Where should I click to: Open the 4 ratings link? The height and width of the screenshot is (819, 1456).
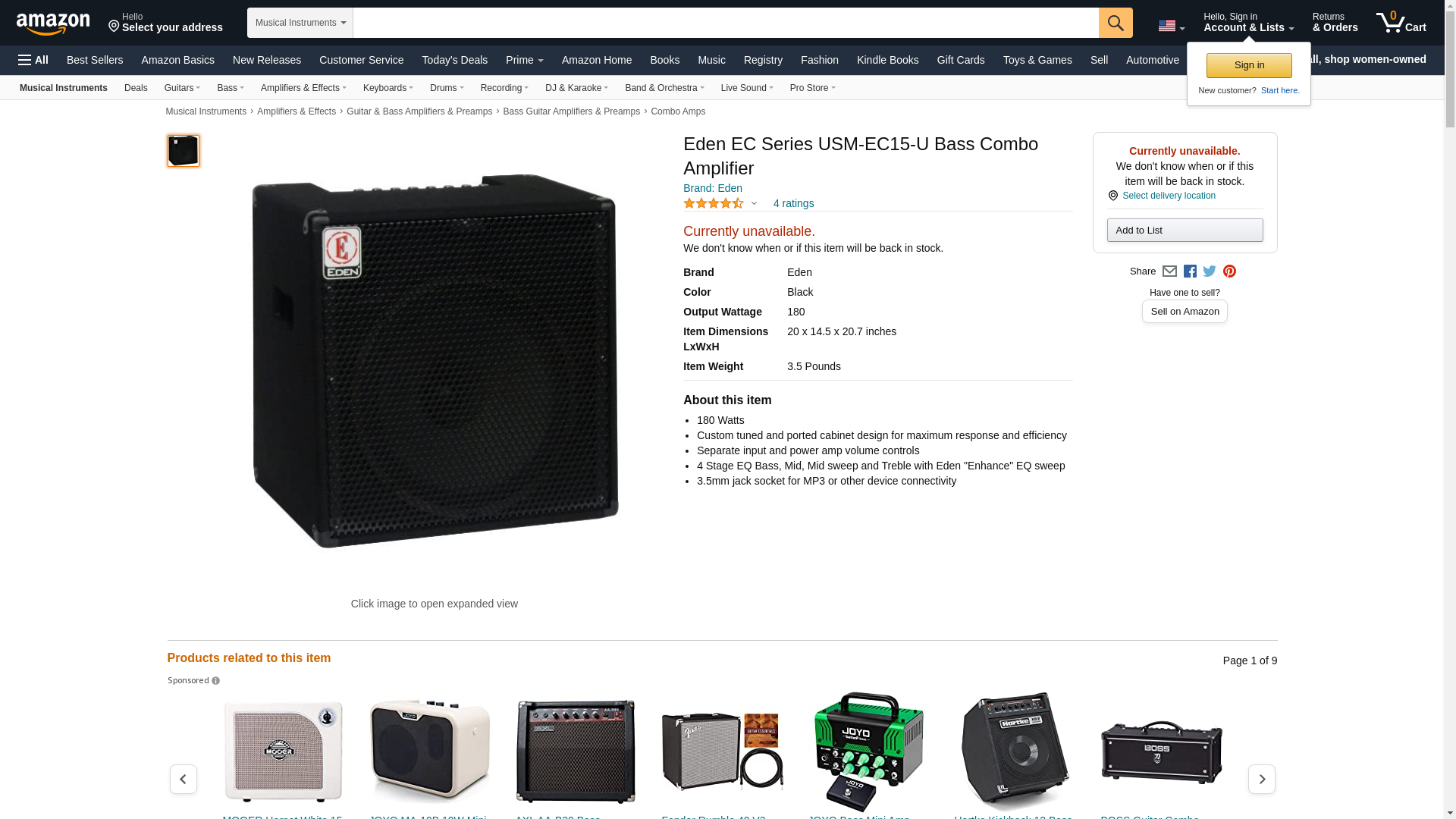click(793, 203)
